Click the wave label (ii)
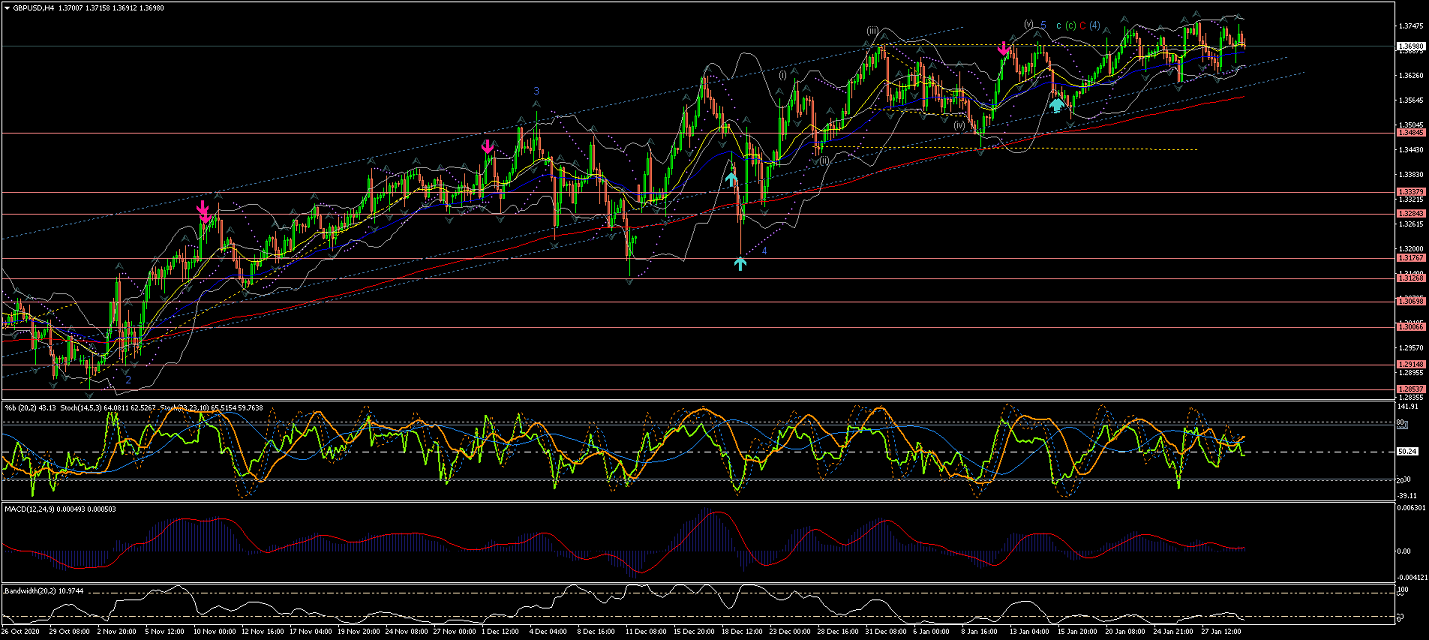The height and width of the screenshot is (640, 1429). point(824,160)
